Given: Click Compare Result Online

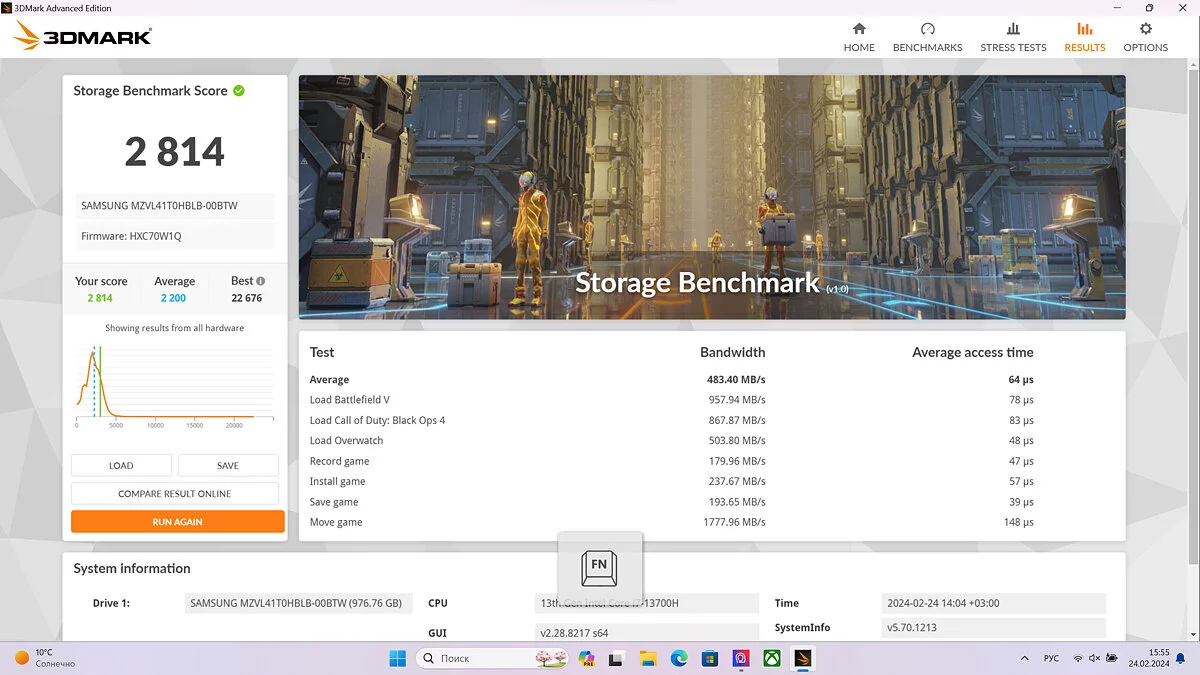Looking at the screenshot, I should [x=175, y=494].
